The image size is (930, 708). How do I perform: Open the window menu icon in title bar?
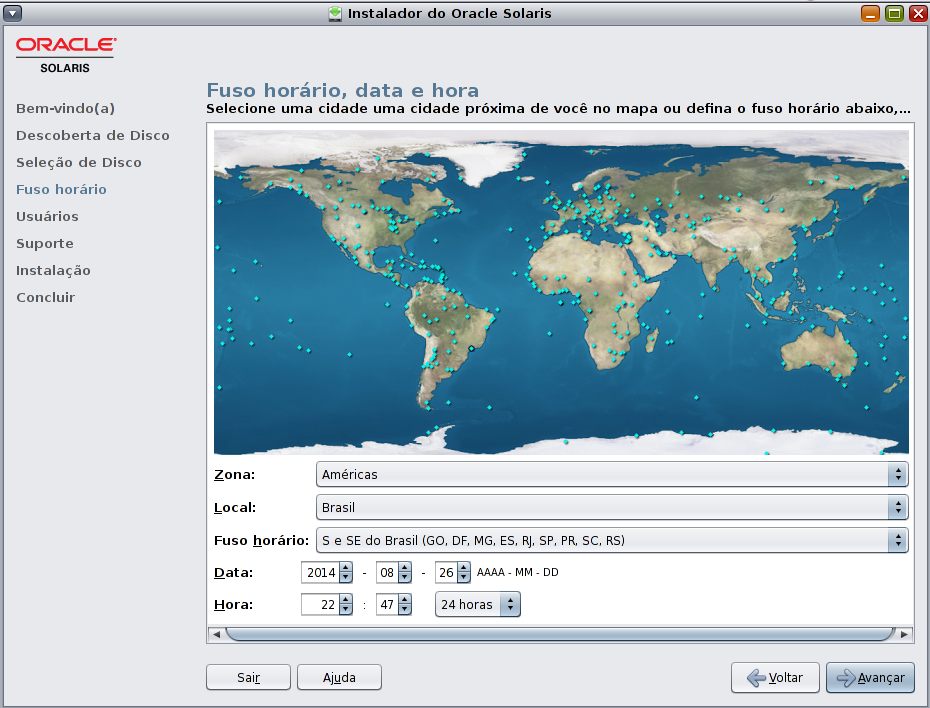12,13
